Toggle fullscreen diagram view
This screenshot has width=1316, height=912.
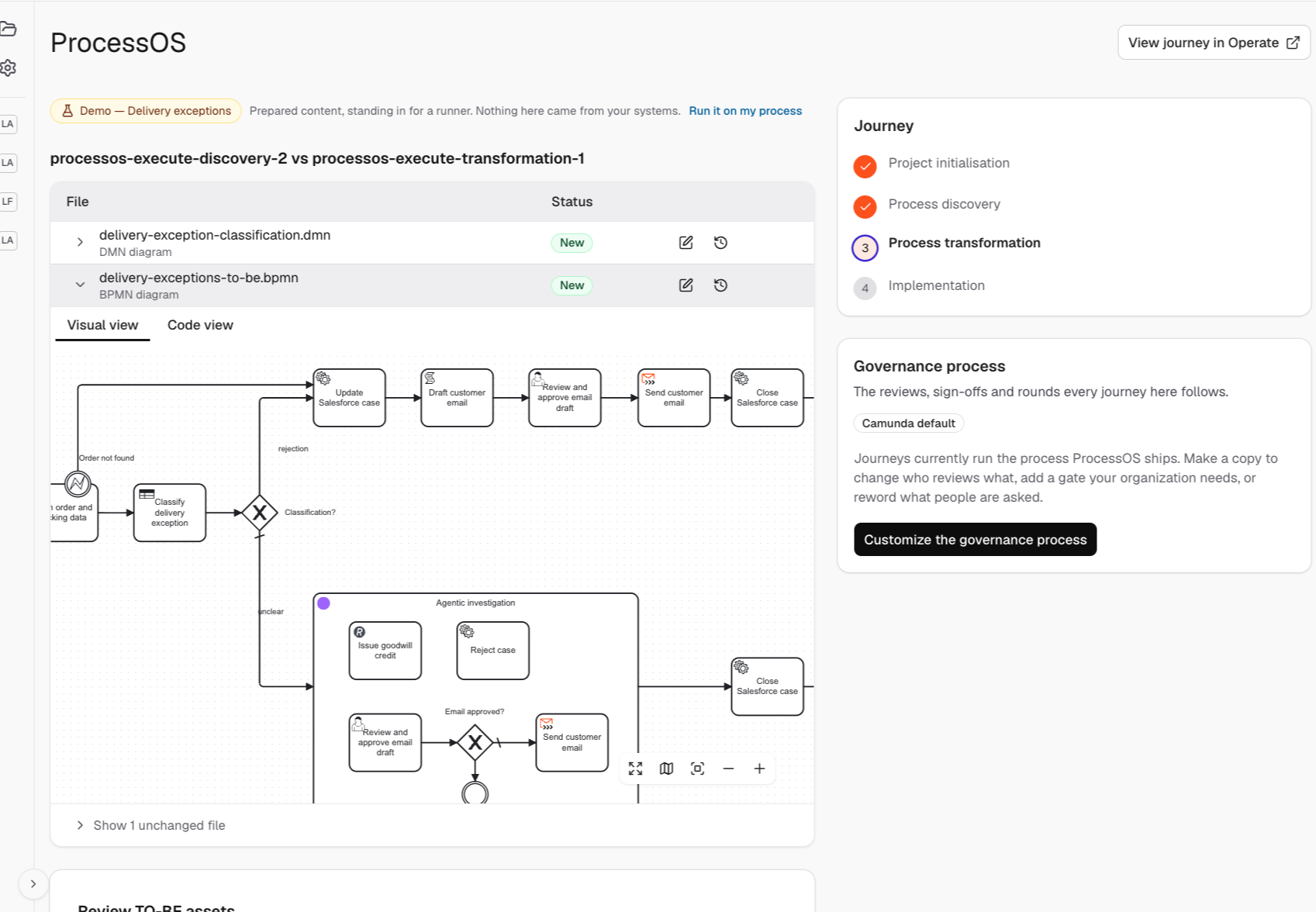[x=635, y=769]
